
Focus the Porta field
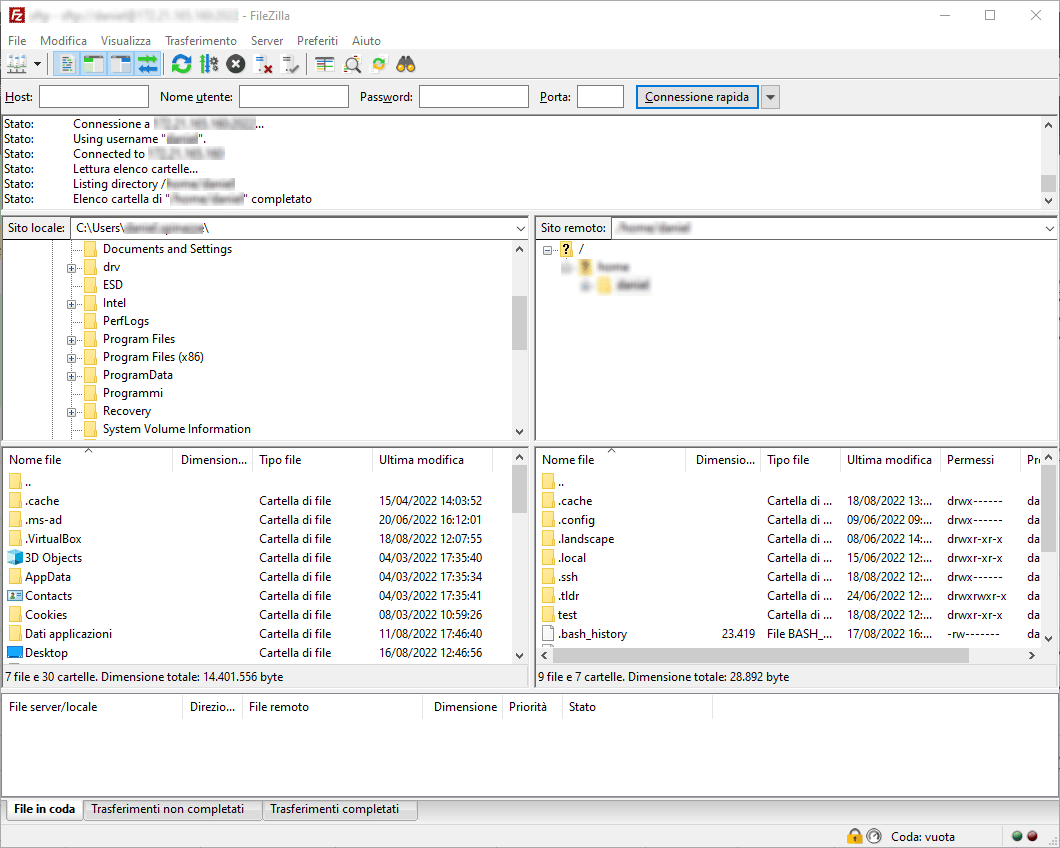pyautogui.click(x=600, y=97)
